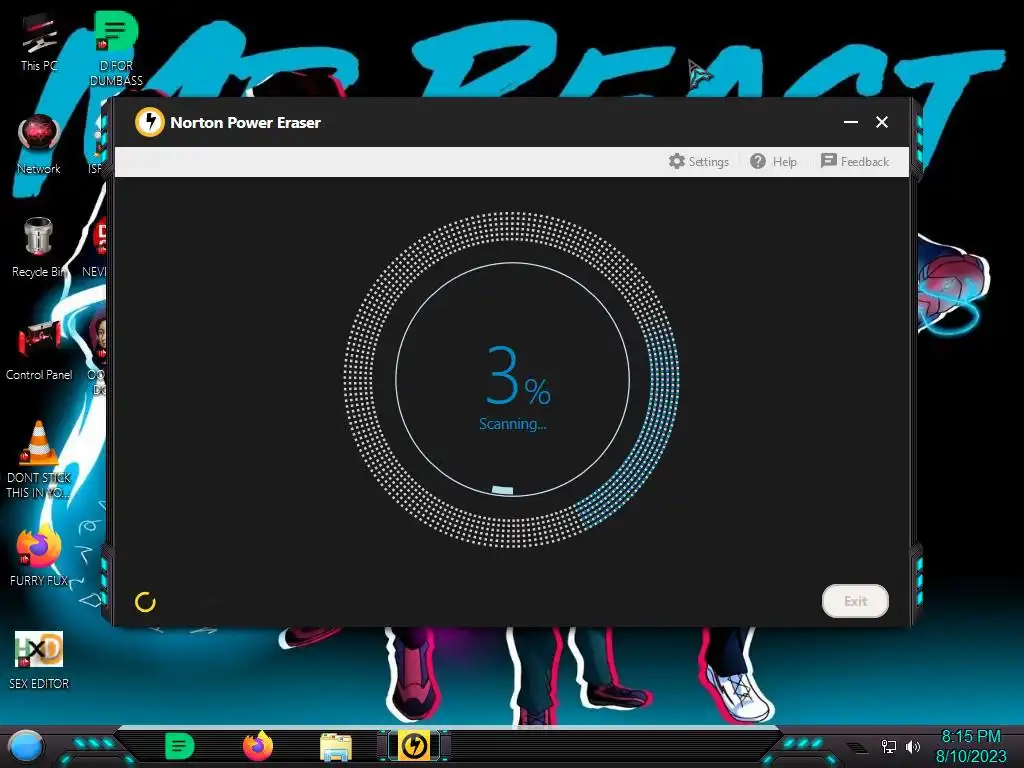Click the Norton Power Eraser title text
Screen dimensions: 1024x768
tap(246, 123)
